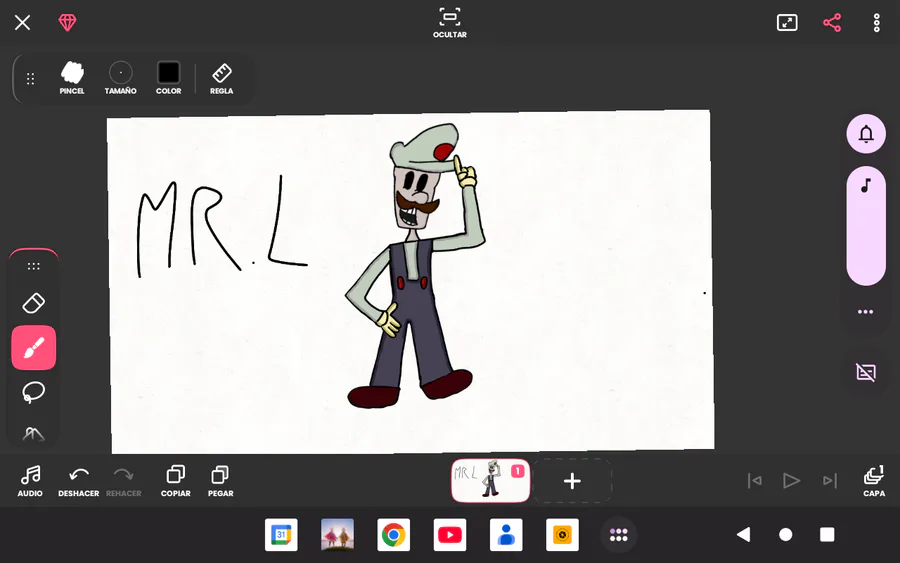Image resolution: width=900 pixels, height=563 pixels.
Task: Click the left tool panel handle dots
Action: [x=33, y=266]
